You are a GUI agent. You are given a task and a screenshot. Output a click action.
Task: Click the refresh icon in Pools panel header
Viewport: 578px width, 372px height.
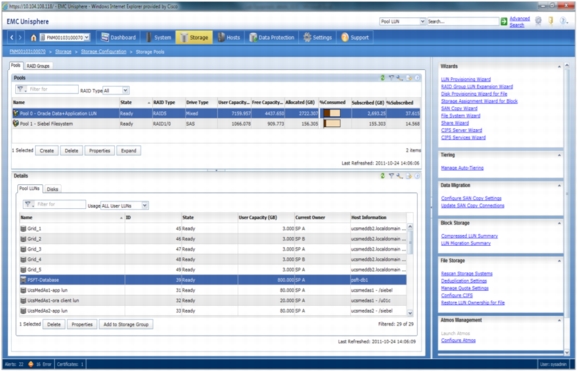click(x=383, y=78)
